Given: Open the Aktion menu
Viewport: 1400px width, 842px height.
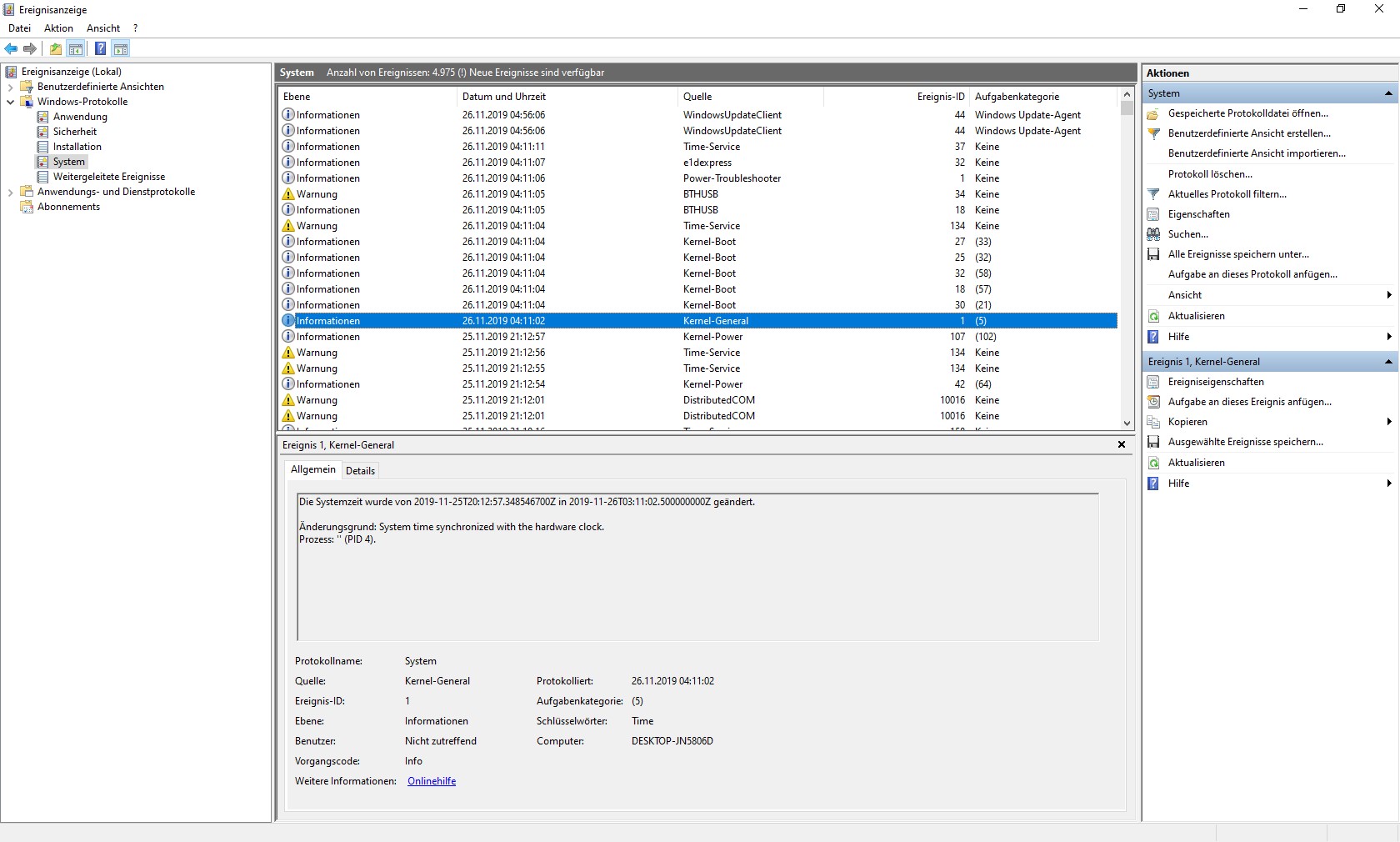Looking at the screenshot, I should pos(58,28).
